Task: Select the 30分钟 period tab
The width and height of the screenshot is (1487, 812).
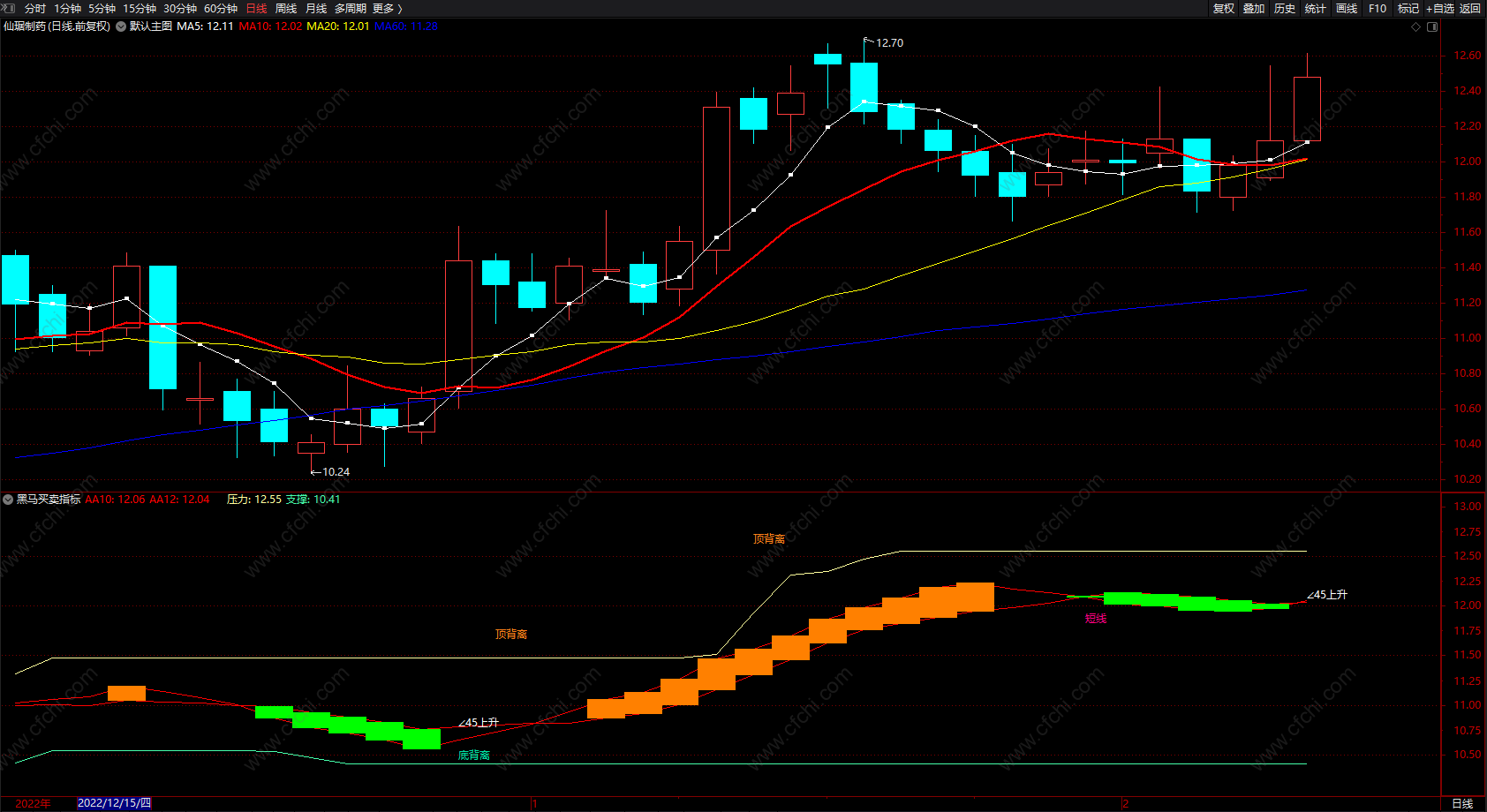Action: pyautogui.click(x=180, y=9)
